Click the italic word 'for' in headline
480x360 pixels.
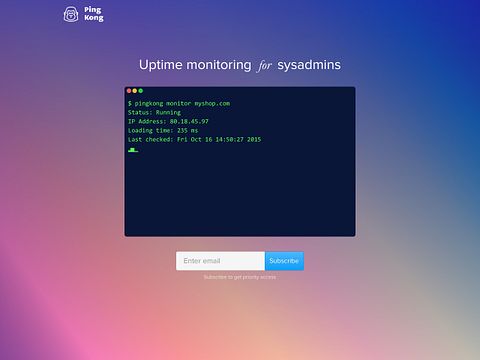tap(265, 65)
